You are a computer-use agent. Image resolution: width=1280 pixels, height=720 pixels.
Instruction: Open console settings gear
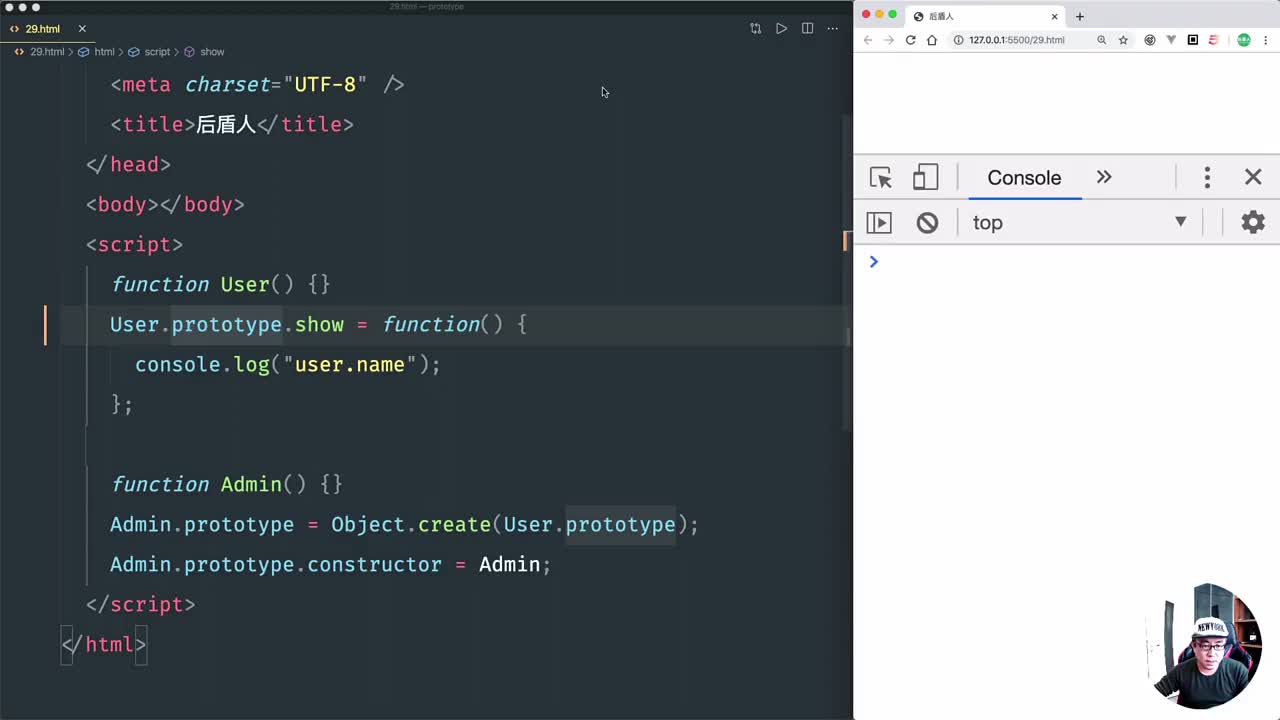click(x=1252, y=223)
